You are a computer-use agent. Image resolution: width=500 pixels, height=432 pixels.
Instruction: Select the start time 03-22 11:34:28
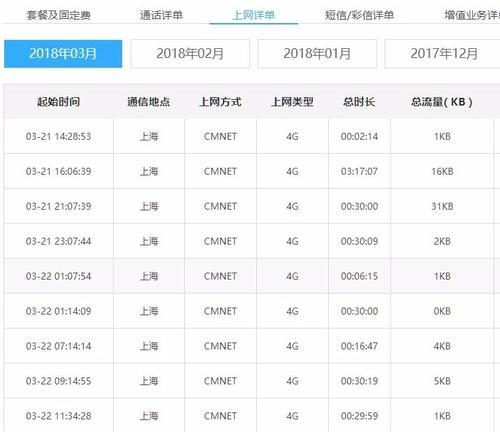(58, 416)
